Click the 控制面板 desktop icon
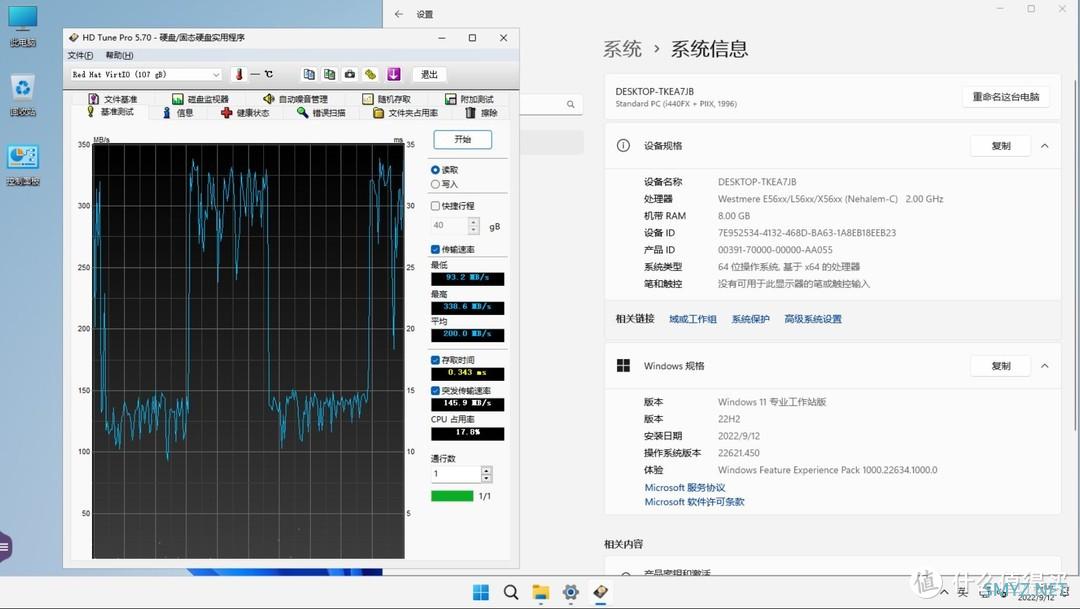The width and height of the screenshot is (1080, 609). (23, 165)
